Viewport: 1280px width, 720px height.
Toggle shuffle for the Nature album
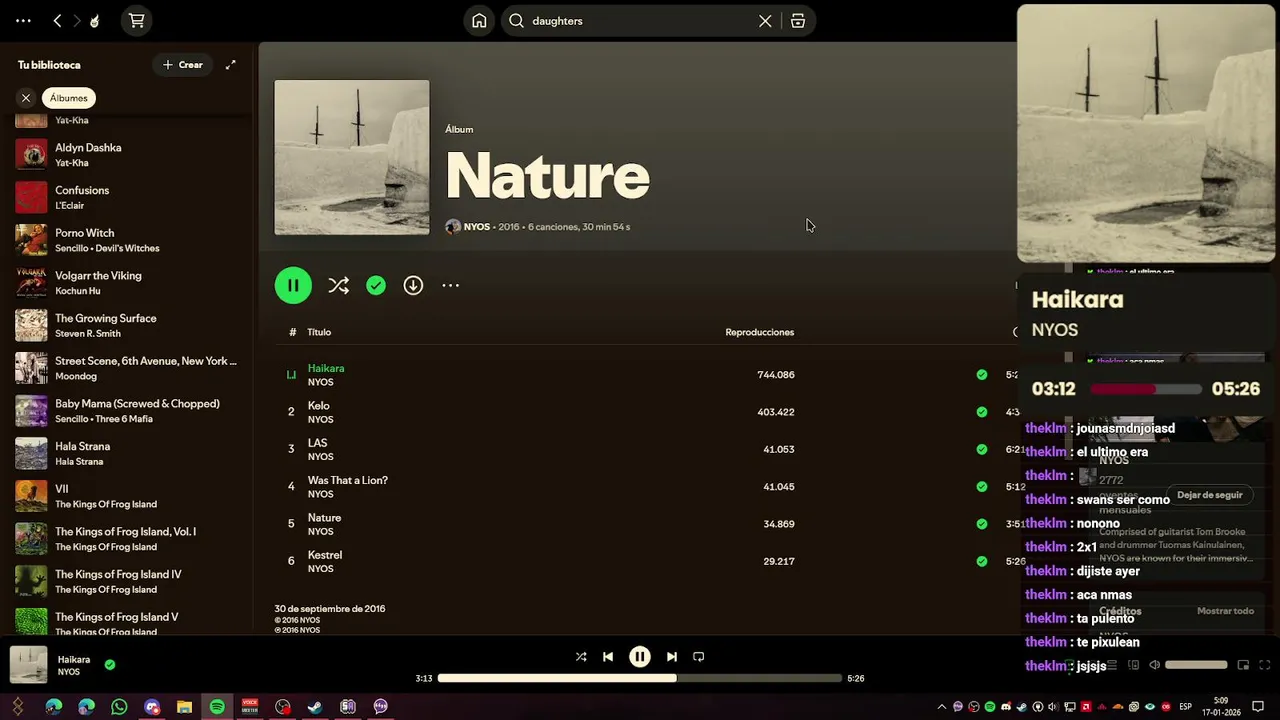[338, 286]
